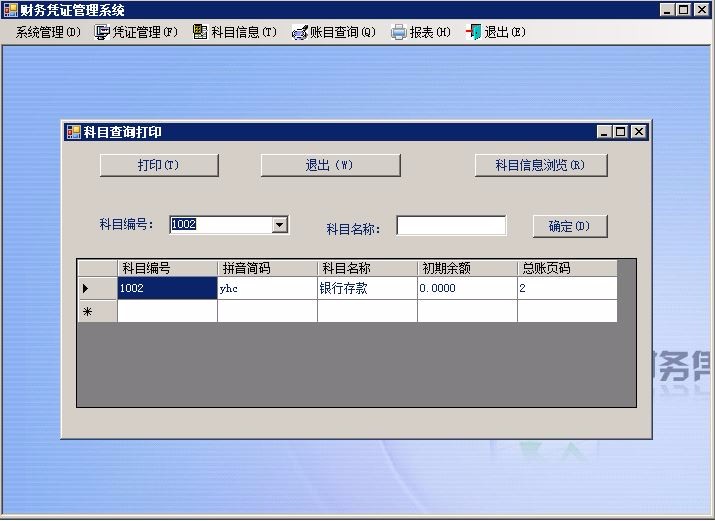Open the 账目查询(Q) menu
Viewport: 715px width, 521px height.
334,32
